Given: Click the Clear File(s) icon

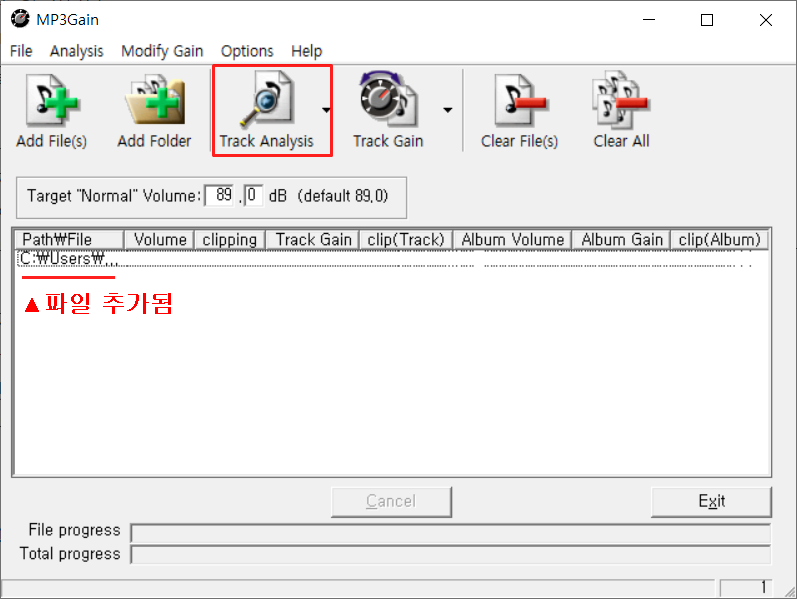Looking at the screenshot, I should (519, 111).
